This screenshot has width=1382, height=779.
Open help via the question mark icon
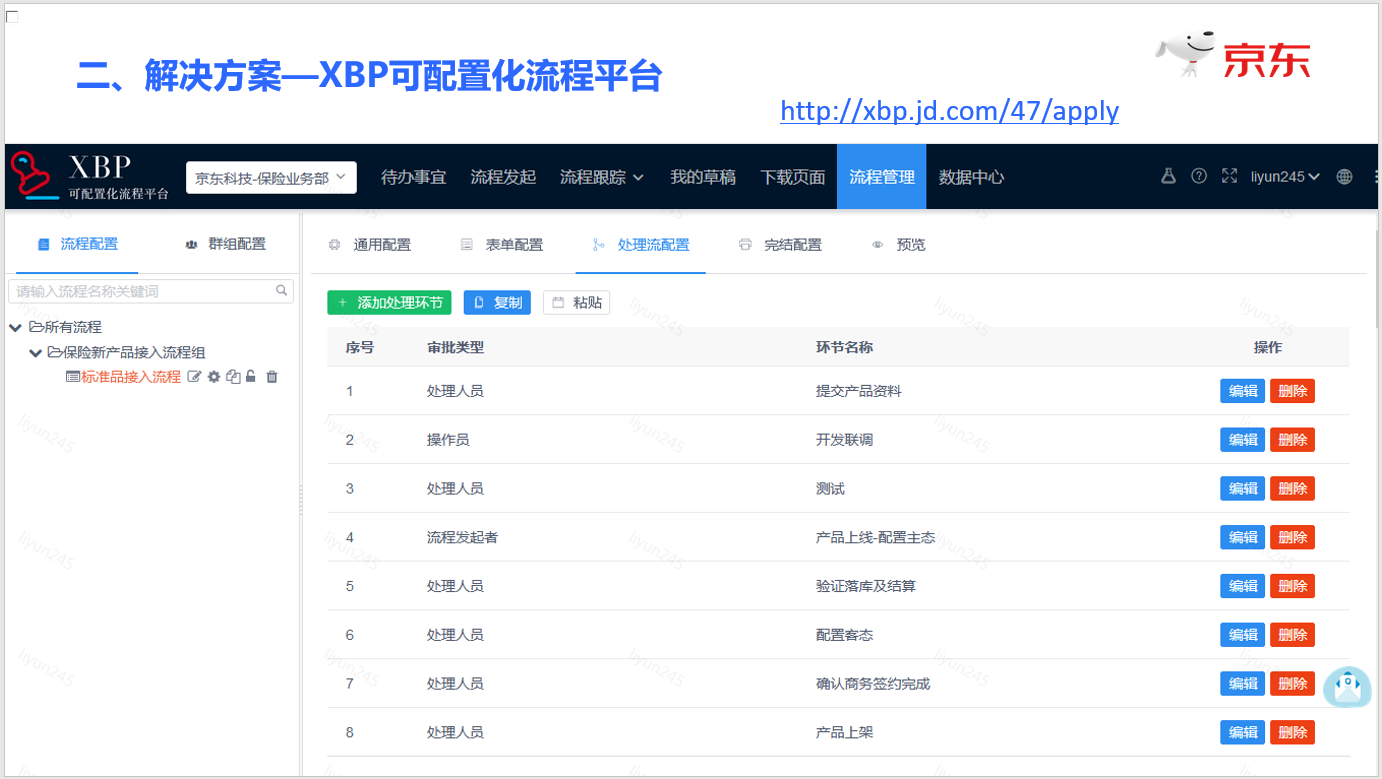click(1199, 176)
